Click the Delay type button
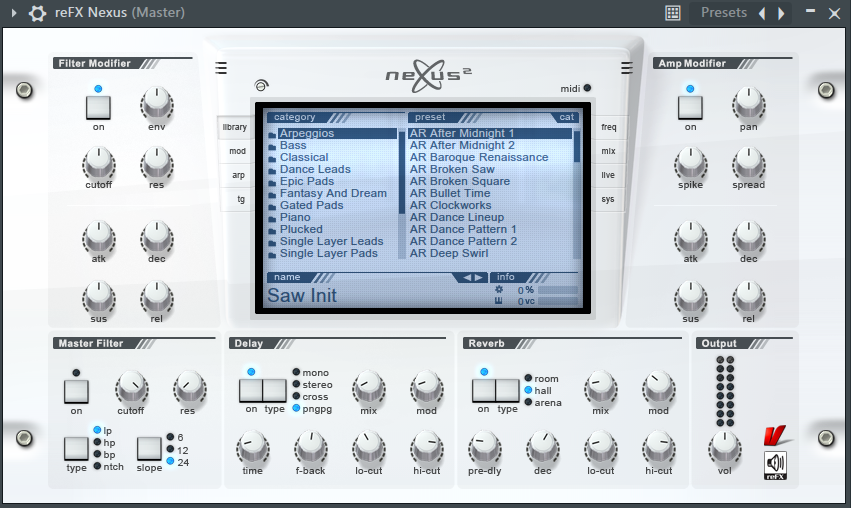Image resolution: width=851 pixels, height=508 pixels. pyautogui.click(x=275, y=390)
